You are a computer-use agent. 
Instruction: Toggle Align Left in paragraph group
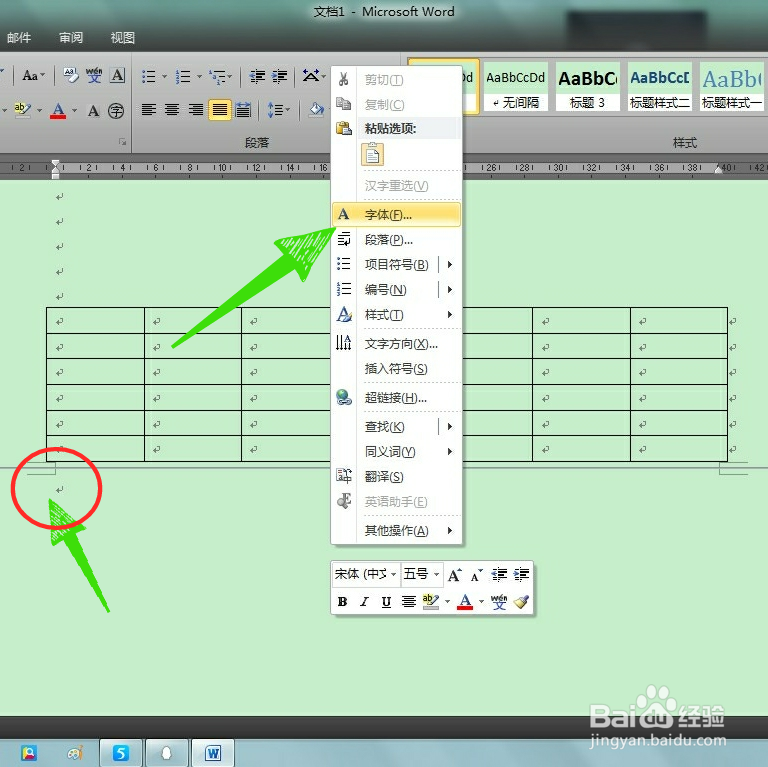point(149,110)
